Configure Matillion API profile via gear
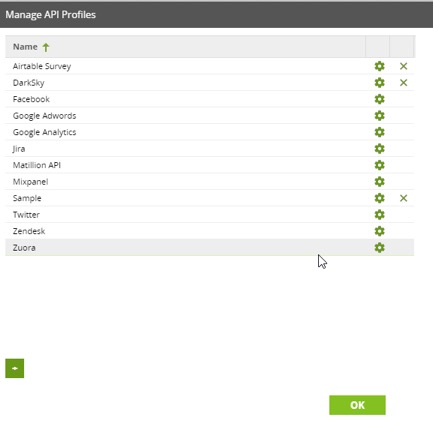Viewport: 433px width, 421px height. click(379, 165)
